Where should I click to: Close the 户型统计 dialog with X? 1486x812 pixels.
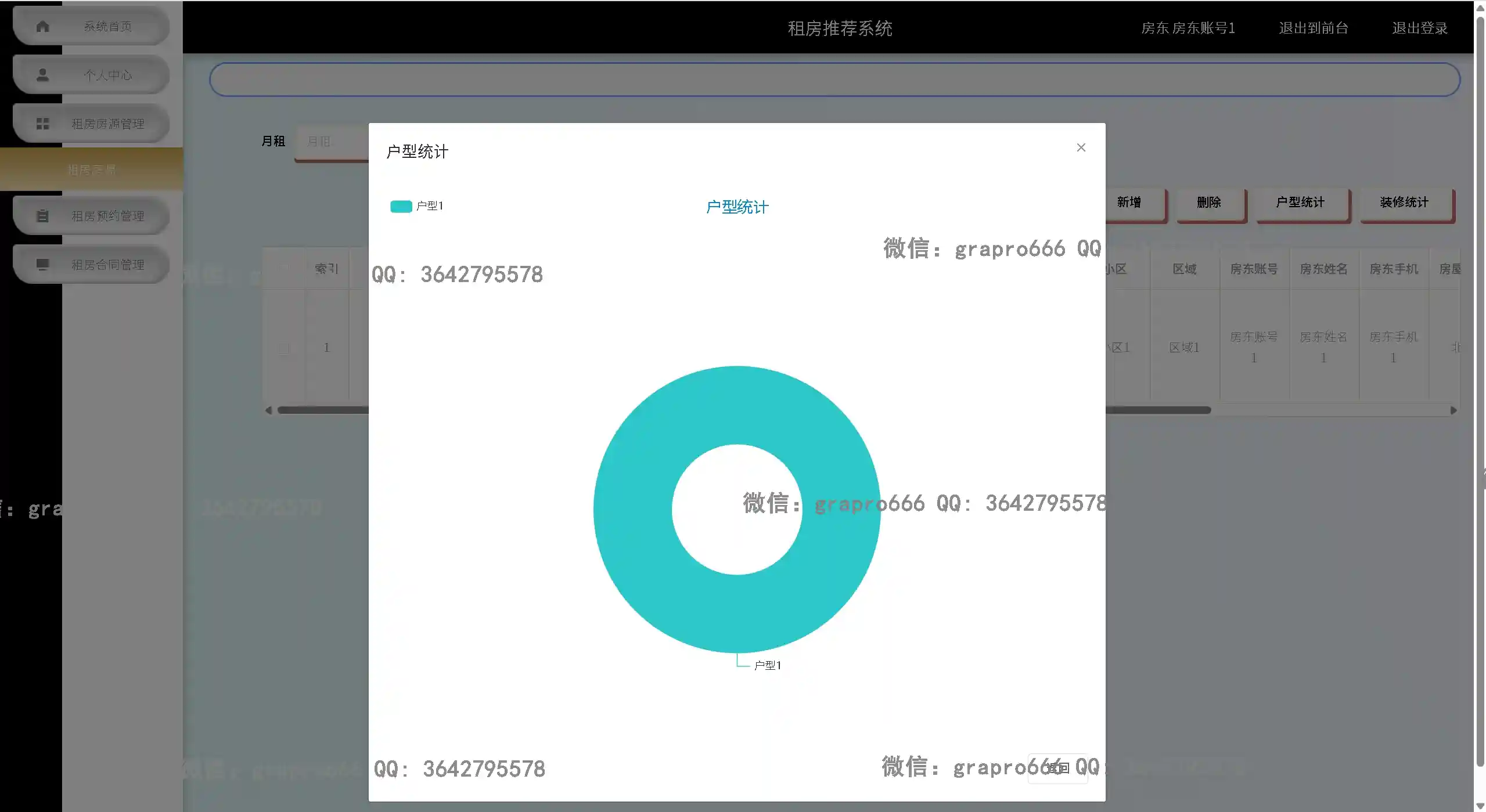pyautogui.click(x=1081, y=147)
